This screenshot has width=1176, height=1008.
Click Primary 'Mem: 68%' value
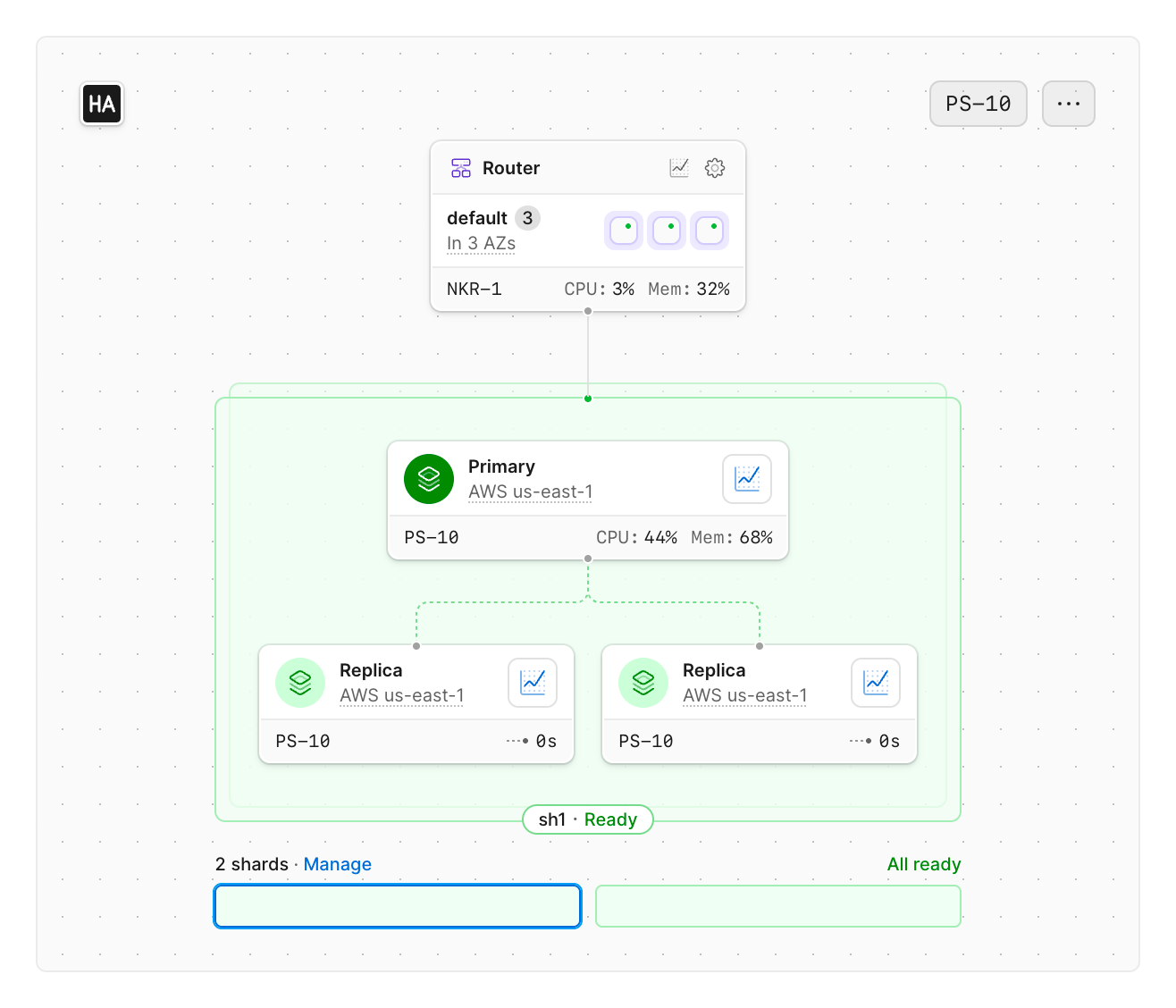click(x=732, y=537)
